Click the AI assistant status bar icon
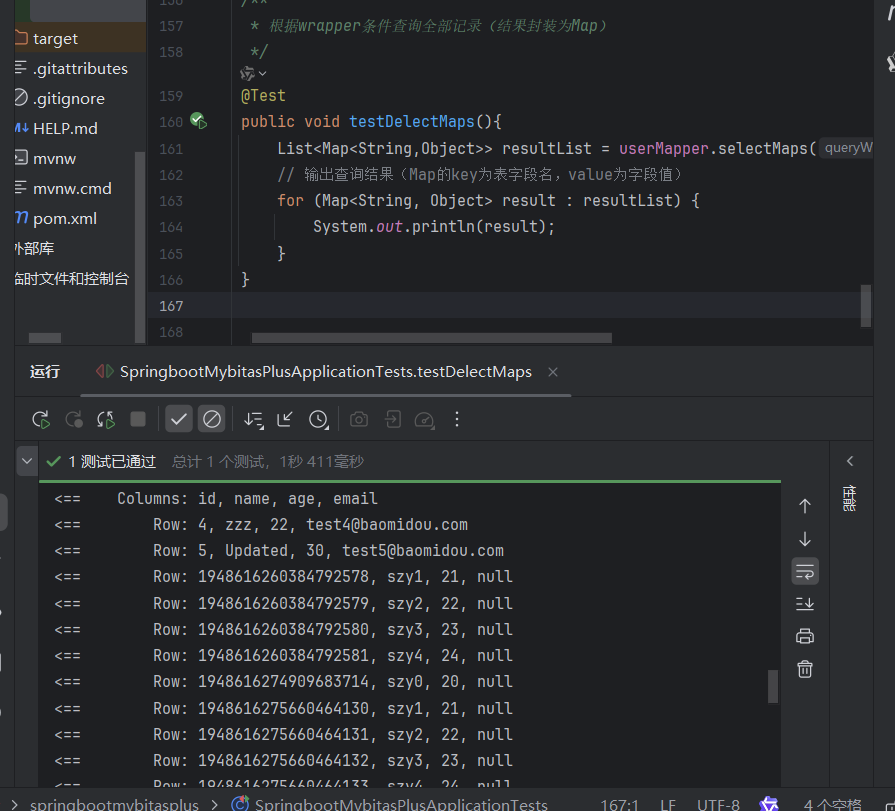The width and height of the screenshot is (895, 811). (x=769, y=804)
